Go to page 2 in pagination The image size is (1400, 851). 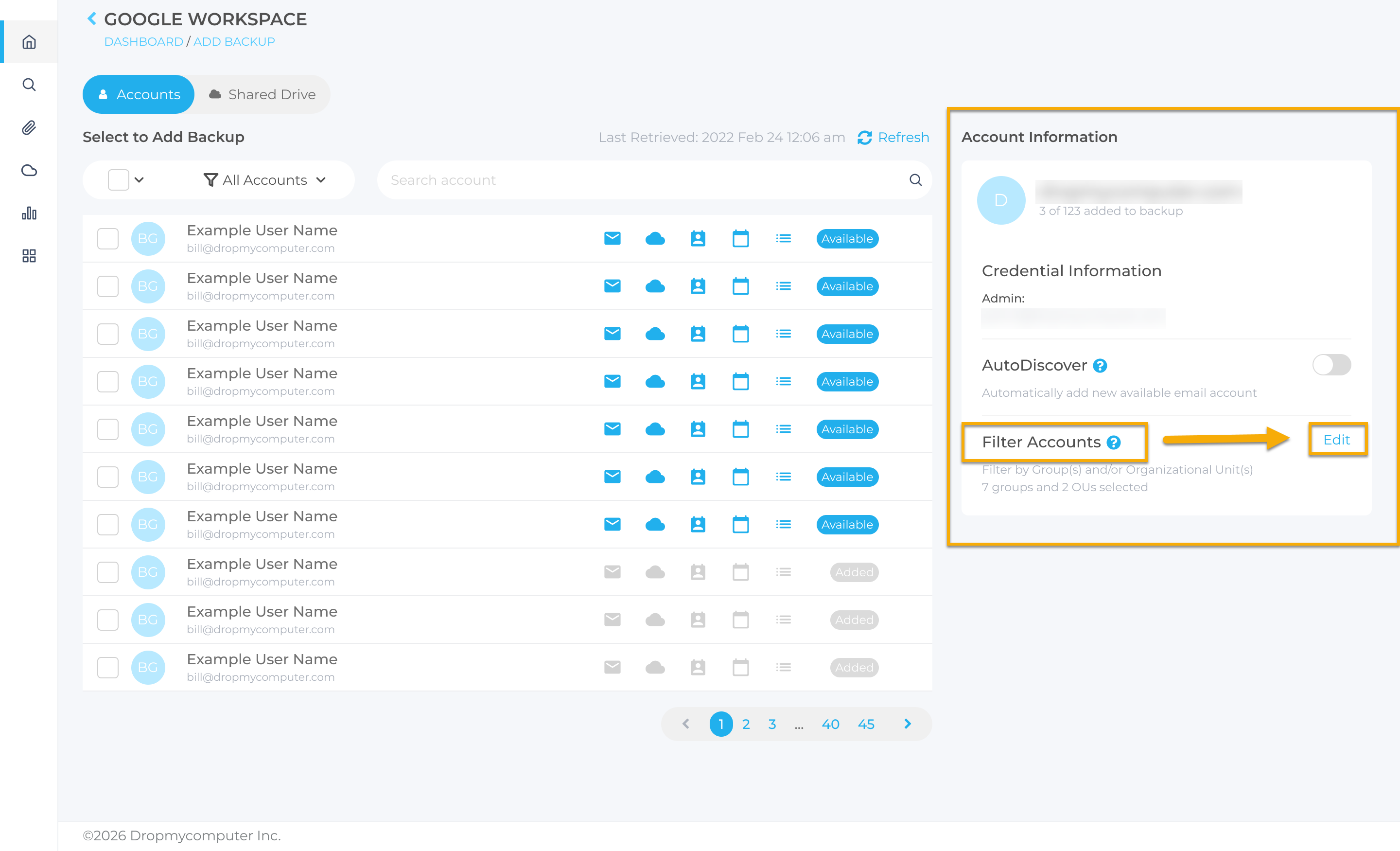[x=746, y=724]
